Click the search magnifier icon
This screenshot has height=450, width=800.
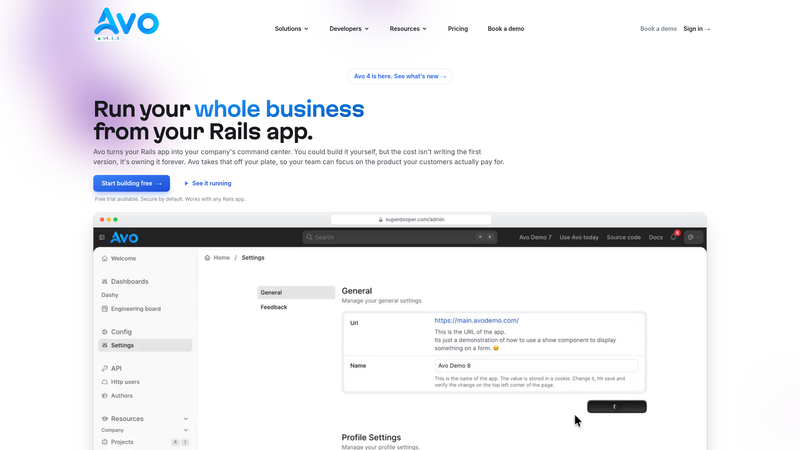pyautogui.click(x=309, y=237)
